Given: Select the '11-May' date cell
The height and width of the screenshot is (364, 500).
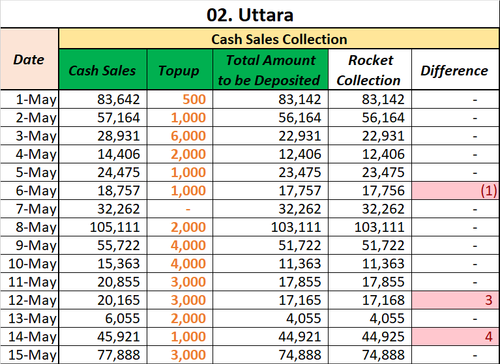Looking at the screenshot, I should pos(29,282).
